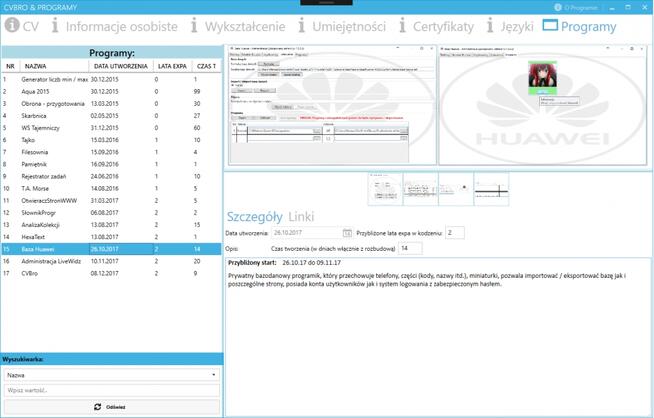Image resolution: width=654 pixels, height=418 pixels.
Task: Open the date picker calendar icon
Action: 347,233
